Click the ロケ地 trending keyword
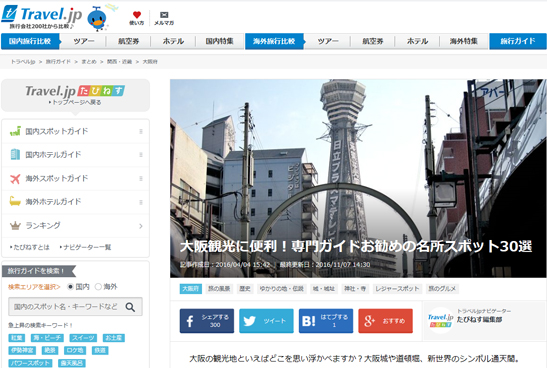Screen dimensions: 547x368 click(x=75, y=351)
